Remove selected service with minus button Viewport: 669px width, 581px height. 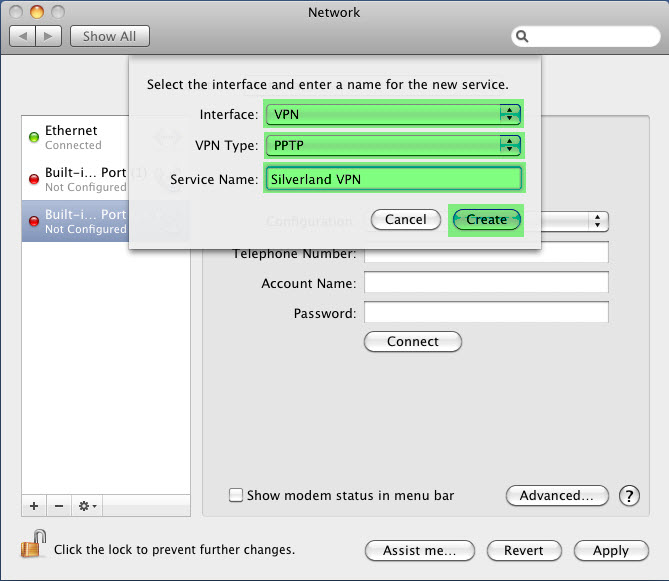[x=59, y=506]
